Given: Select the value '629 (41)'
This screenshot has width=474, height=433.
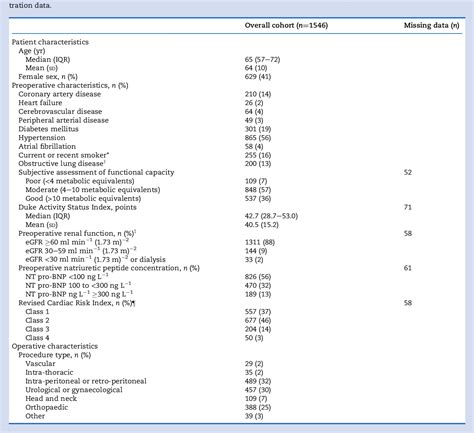Looking at the screenshot, I should [258, 77].
